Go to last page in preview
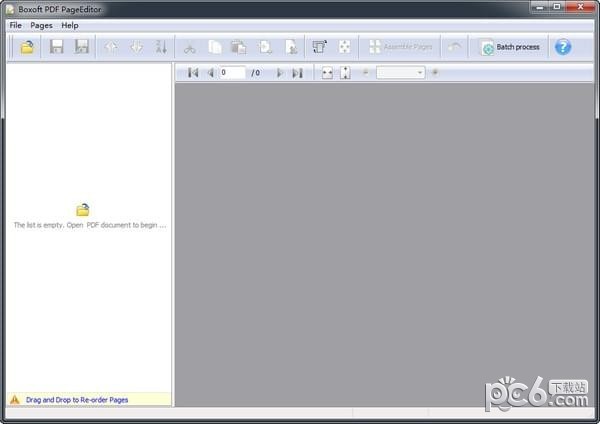Image resolution: width=600 pixels, height=424 pixels. pos(297,73)
